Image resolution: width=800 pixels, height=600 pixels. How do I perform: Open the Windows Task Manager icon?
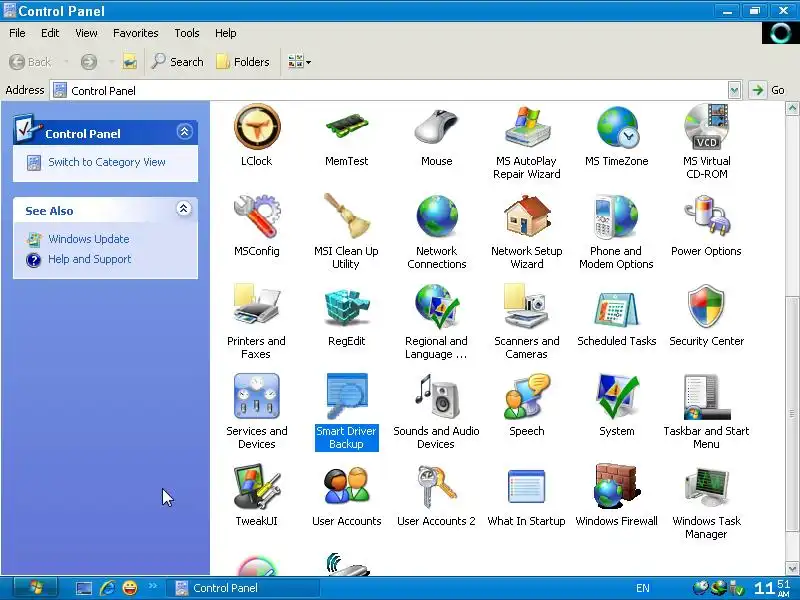[x=707, y=488]
